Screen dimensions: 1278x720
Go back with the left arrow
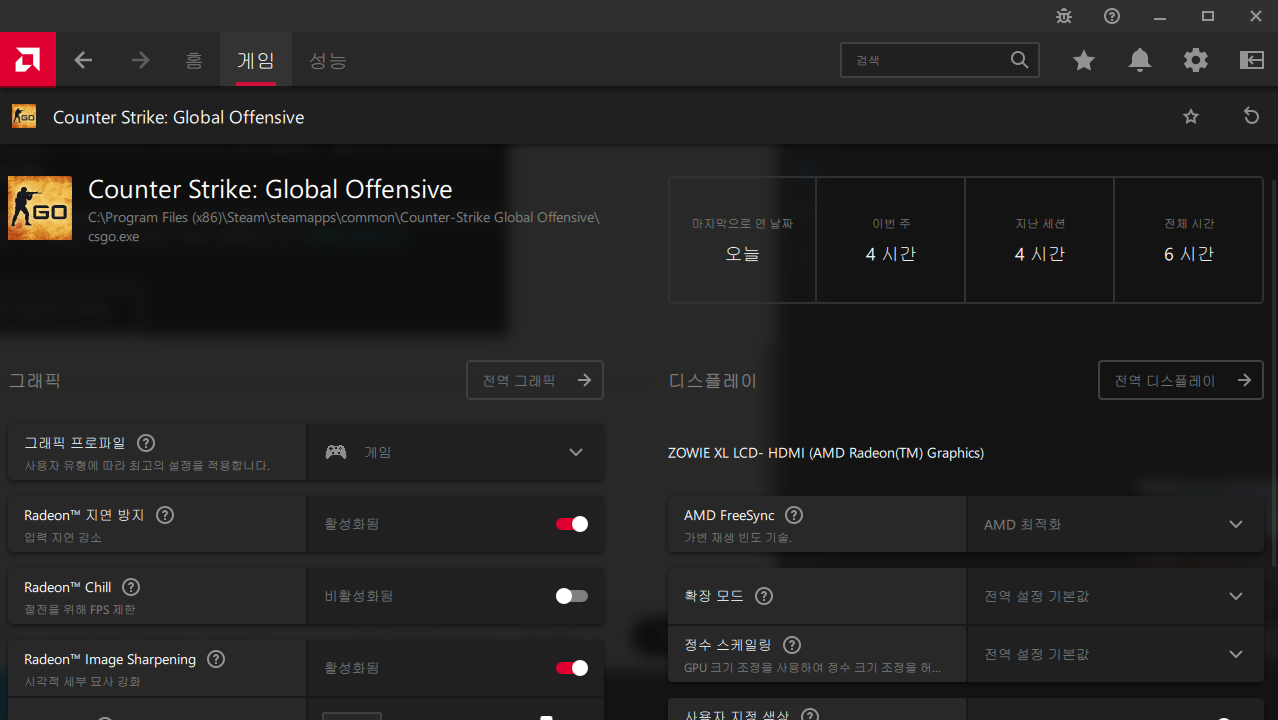83,60
